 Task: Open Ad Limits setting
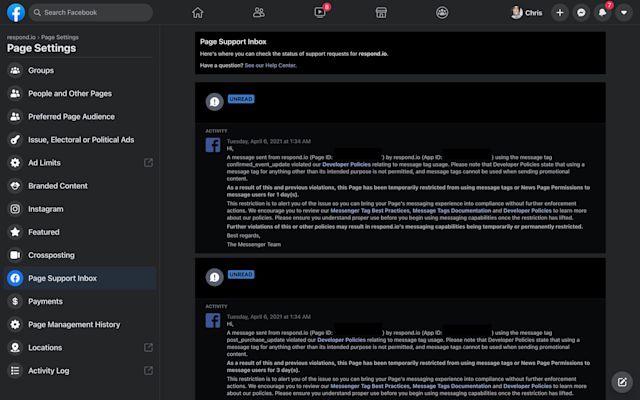[x=80, y=163]
